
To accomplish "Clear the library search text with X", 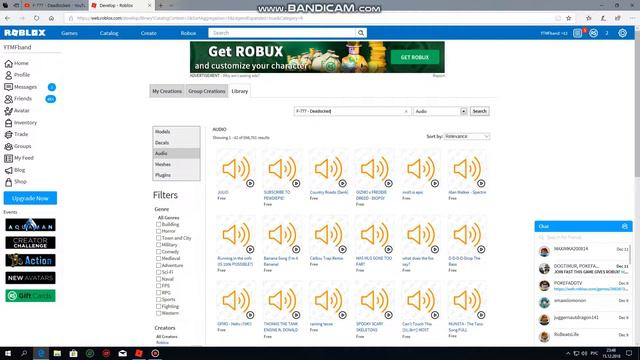I will pos(406,111).
